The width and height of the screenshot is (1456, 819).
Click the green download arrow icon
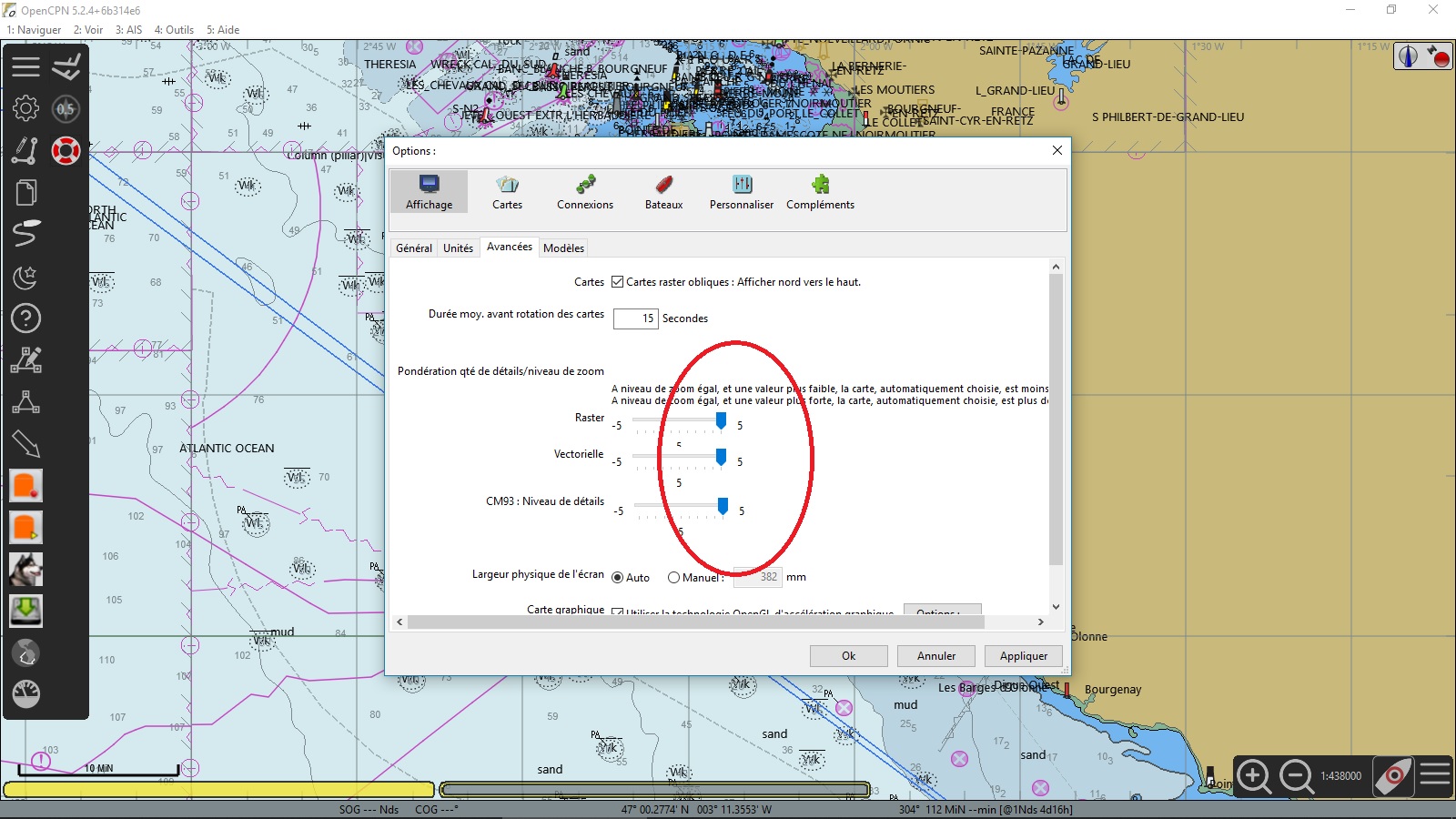click(25, 612)
